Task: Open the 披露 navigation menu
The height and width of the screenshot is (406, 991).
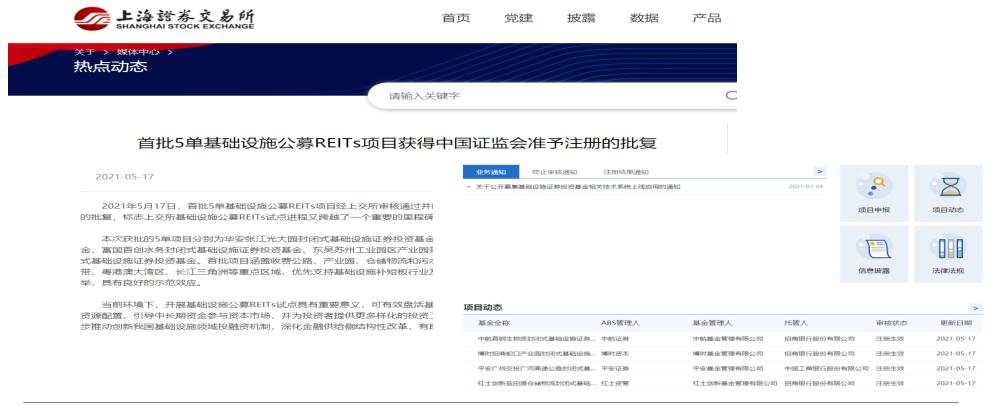Action: [x=581, y=18]
